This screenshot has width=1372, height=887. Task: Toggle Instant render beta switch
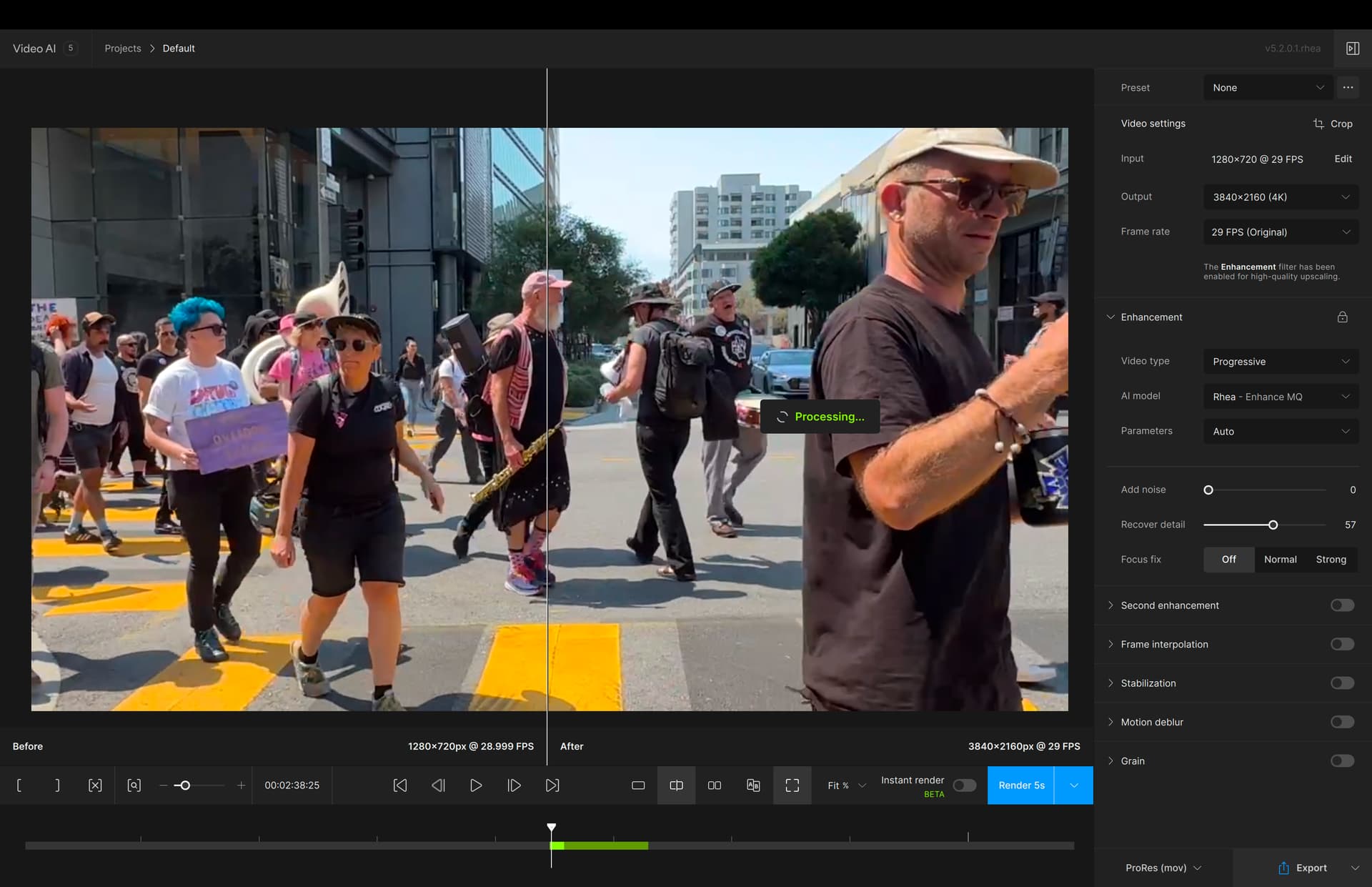964,786
